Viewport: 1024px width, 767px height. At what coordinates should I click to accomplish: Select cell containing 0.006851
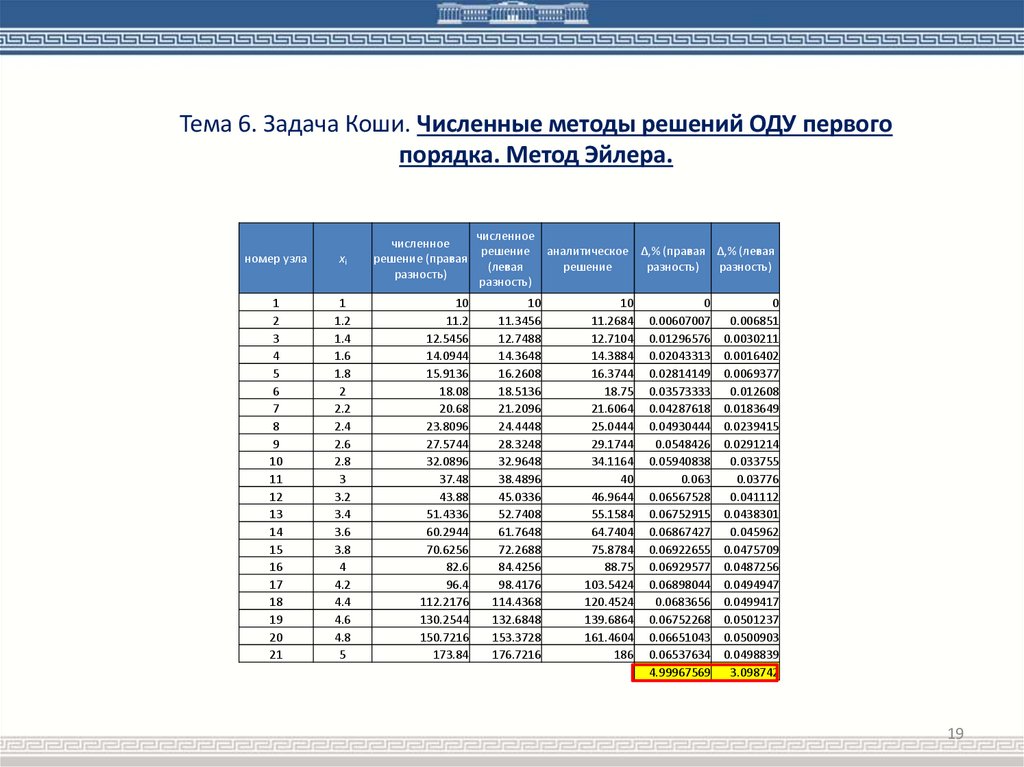[x=745, y=321]
